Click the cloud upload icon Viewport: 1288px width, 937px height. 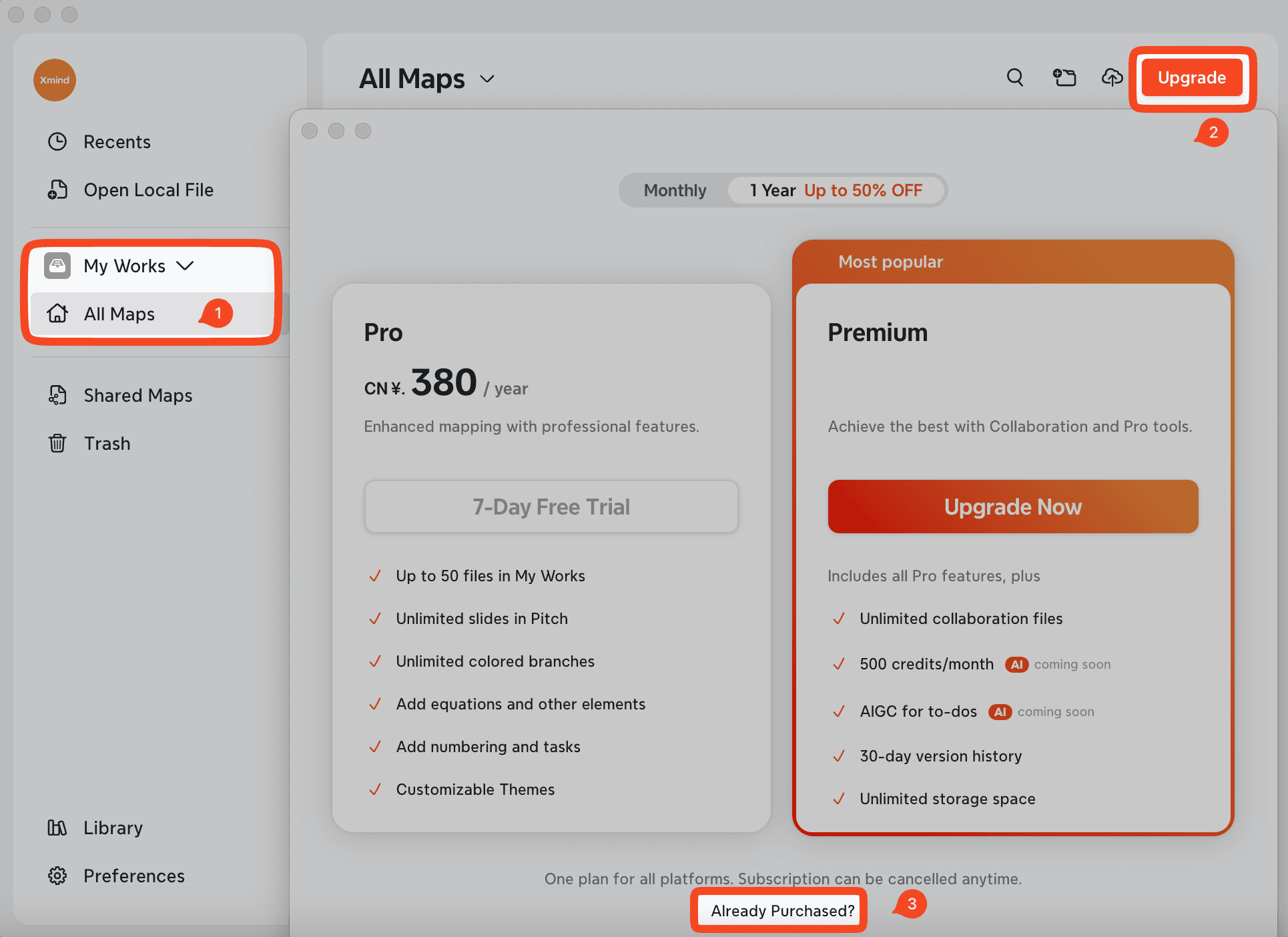[x=1111, y=77]
